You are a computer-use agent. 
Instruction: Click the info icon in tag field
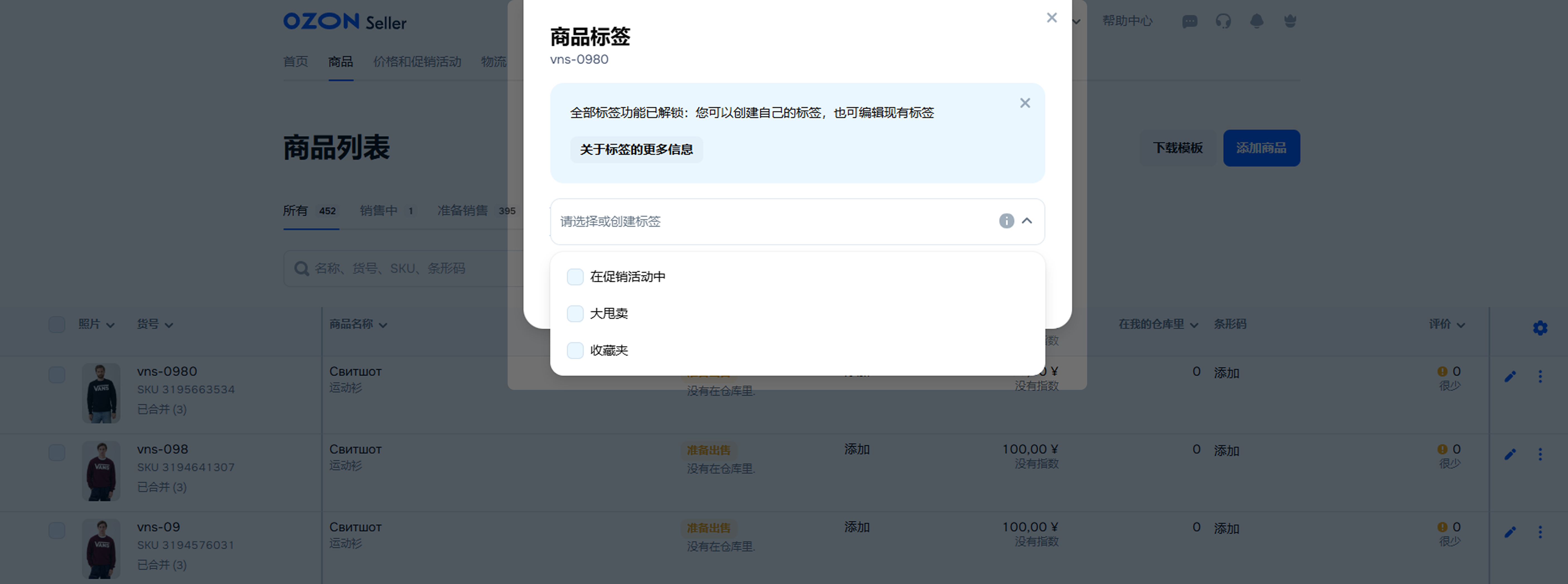pos(1006,221)
